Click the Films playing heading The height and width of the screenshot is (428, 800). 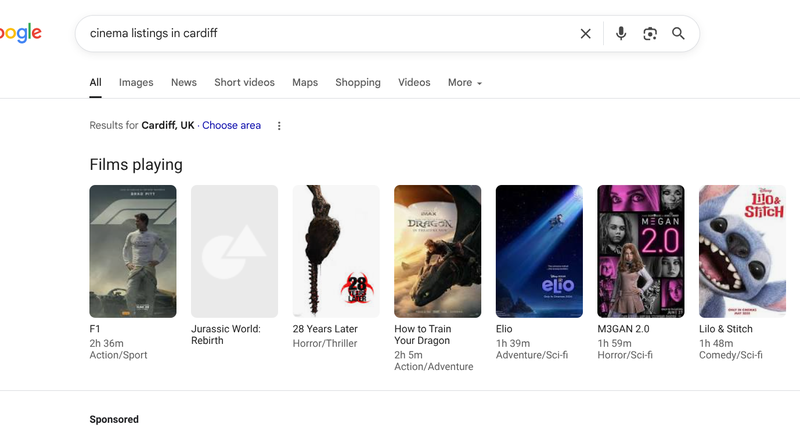136,165
